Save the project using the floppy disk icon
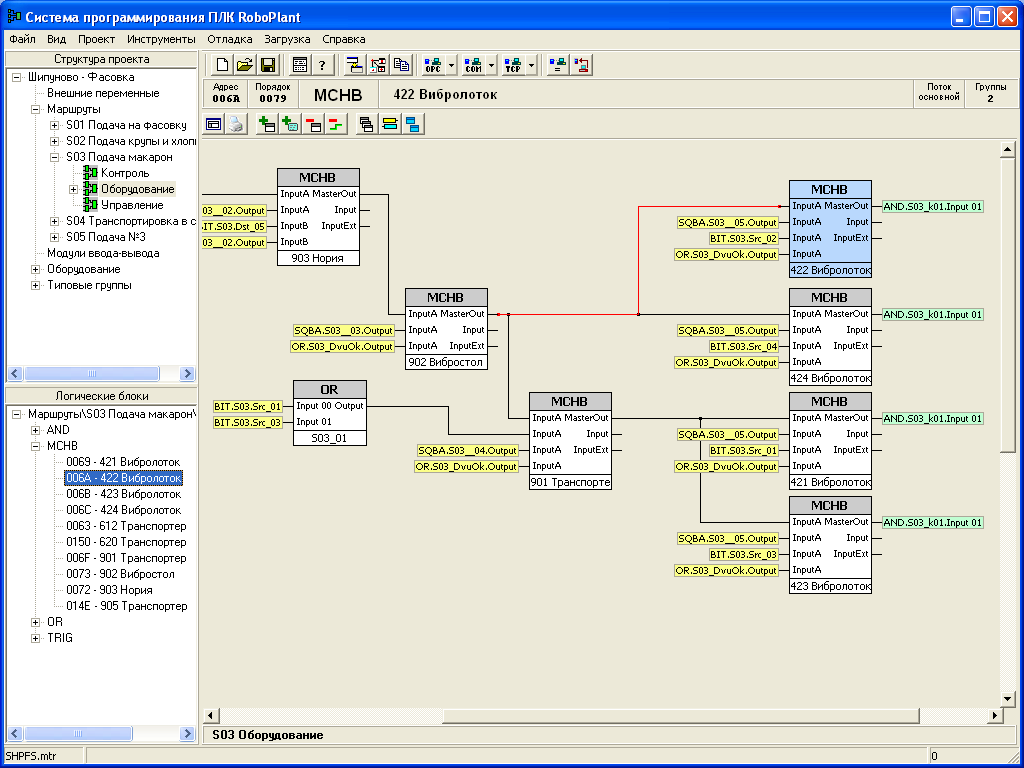1024x768 pixels. coord(268,65)
